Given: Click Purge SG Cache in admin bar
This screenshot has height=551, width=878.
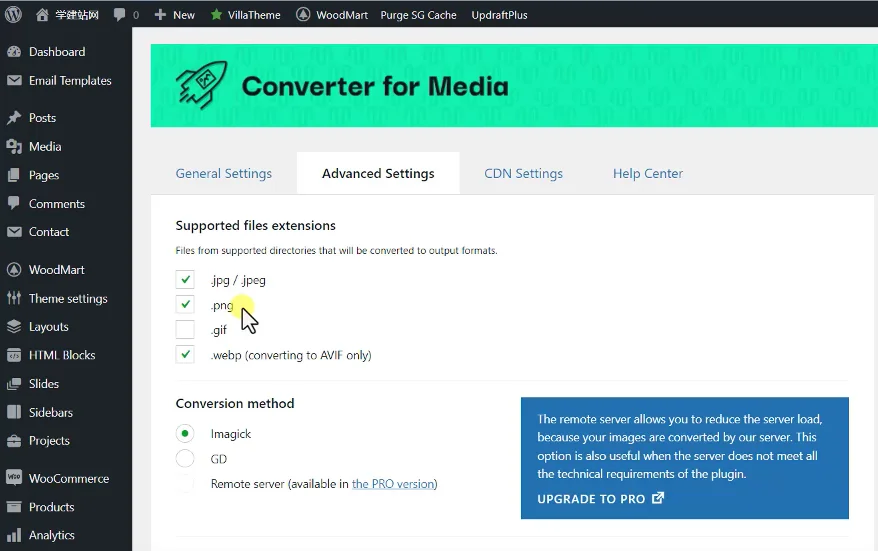Looking at the screenshot, I should pyautogui.click(x=418, y=15).
